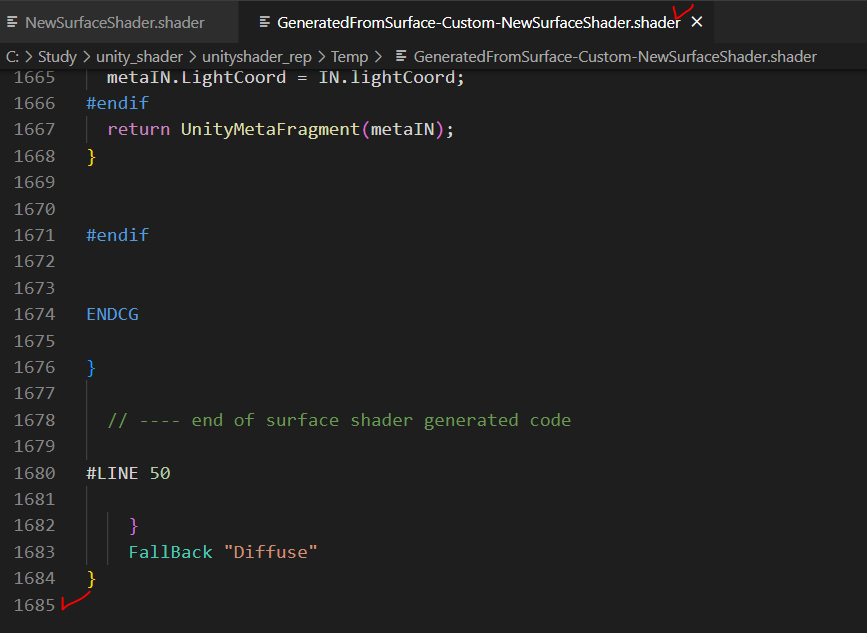
Task: Click the #endif directive on line 1666
Action: click(117, 103)
